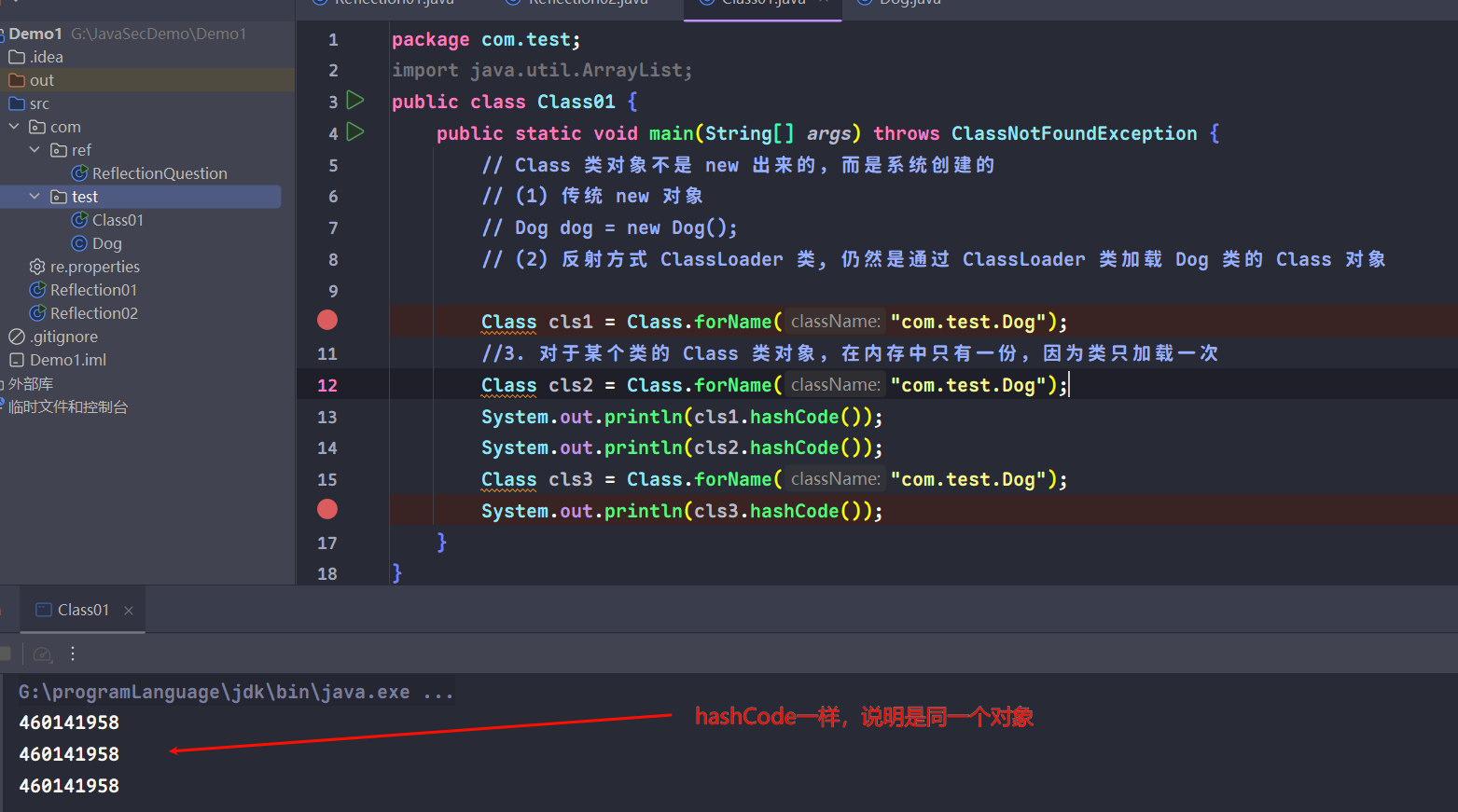The image size is (1458, 812).
Task: Open Demo1.iml in the project tree
Action: pos(67,360)
